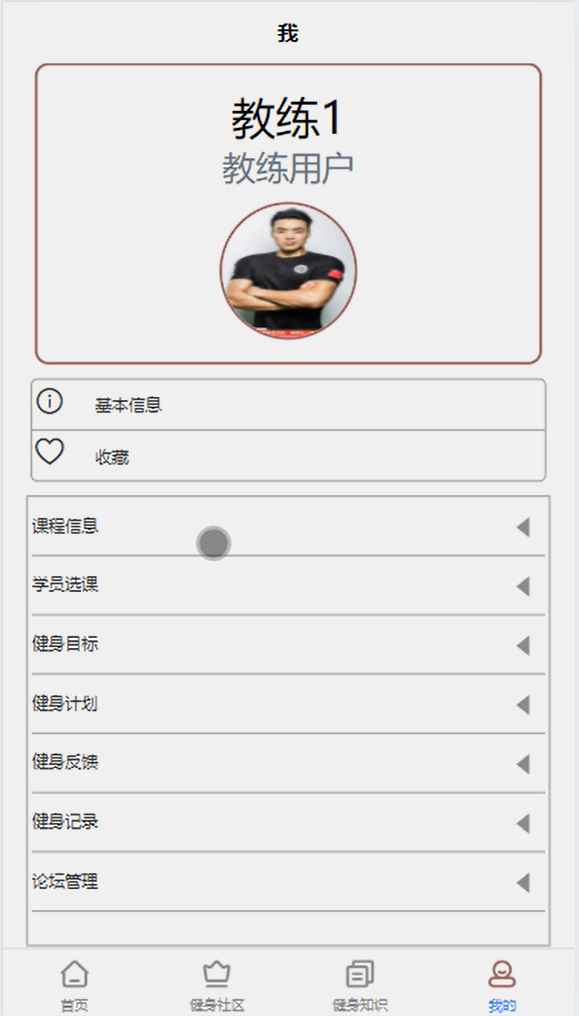This screenshot has height=1016, width=579.
Task: Expand the 健身反馈 arrow
Action: point(523,764)
